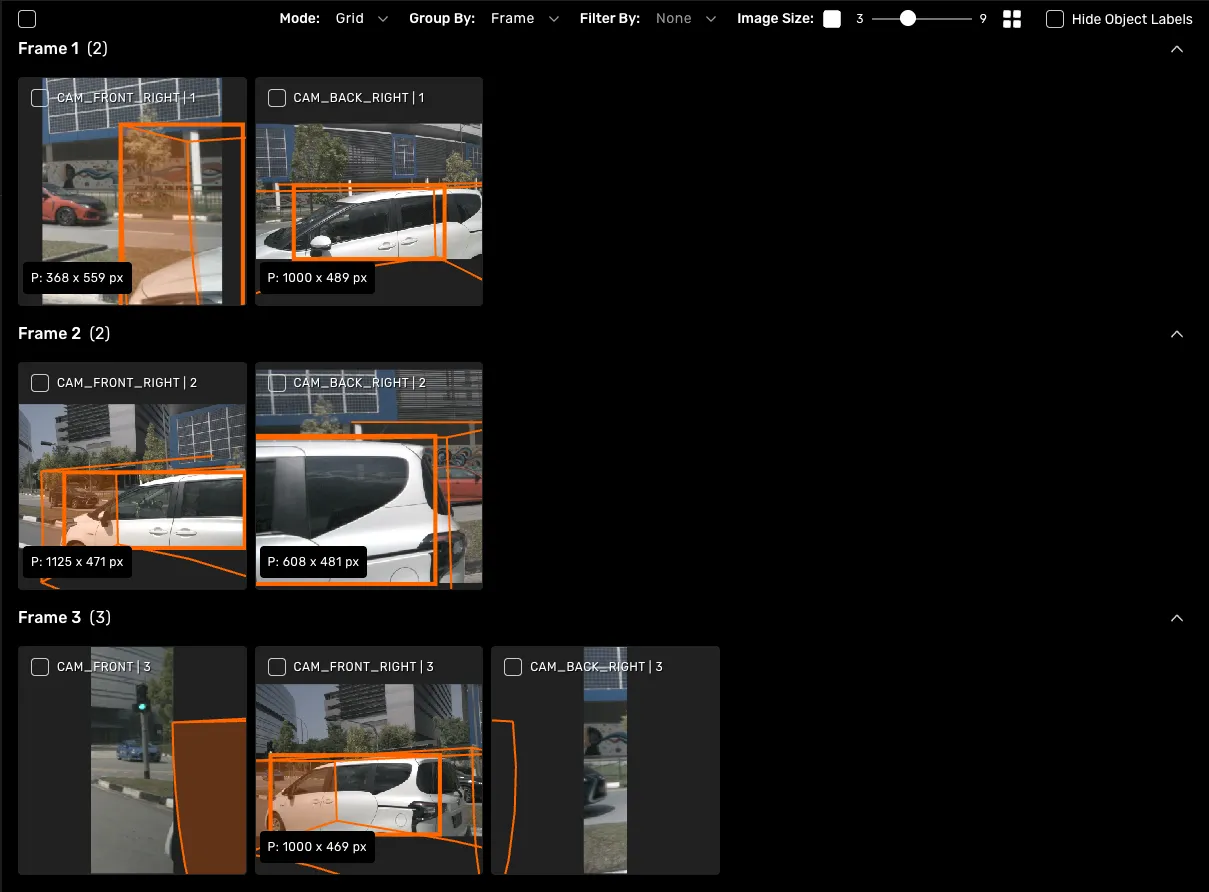Image resolution: width=1209 pixels, height=892 pixels.
Task: Tick the CAM_BACK_RIGHT | 3 checkbox
Action: (513, 666)
